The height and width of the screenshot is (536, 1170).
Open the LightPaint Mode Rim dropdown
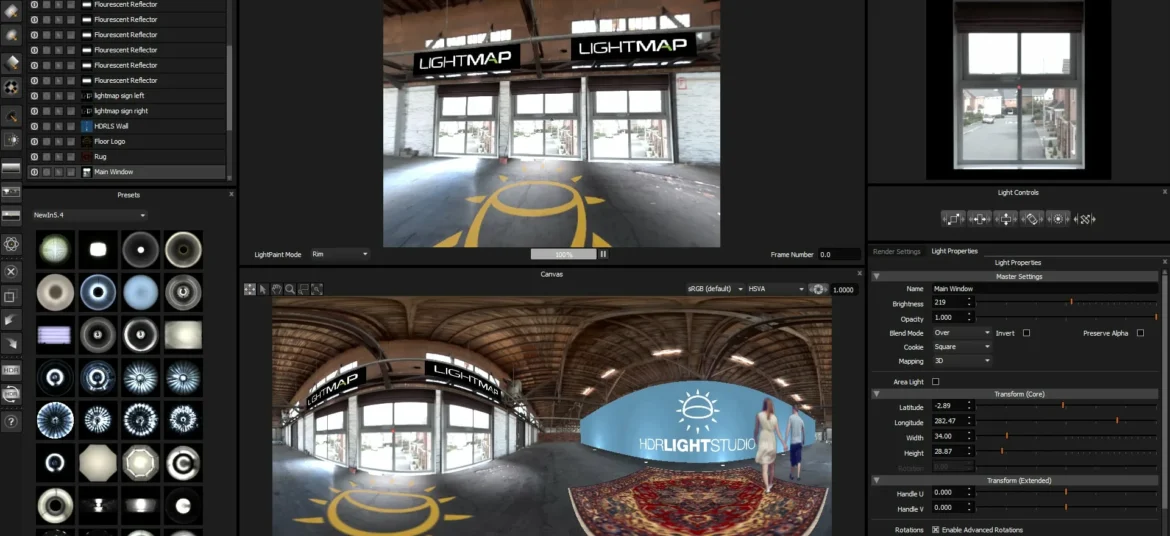pos(340,255)
